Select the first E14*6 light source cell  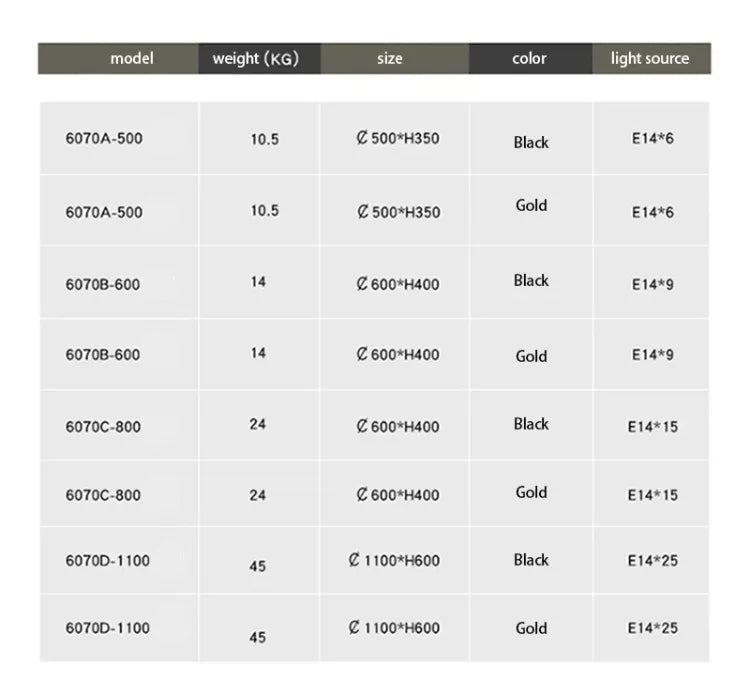653,138
